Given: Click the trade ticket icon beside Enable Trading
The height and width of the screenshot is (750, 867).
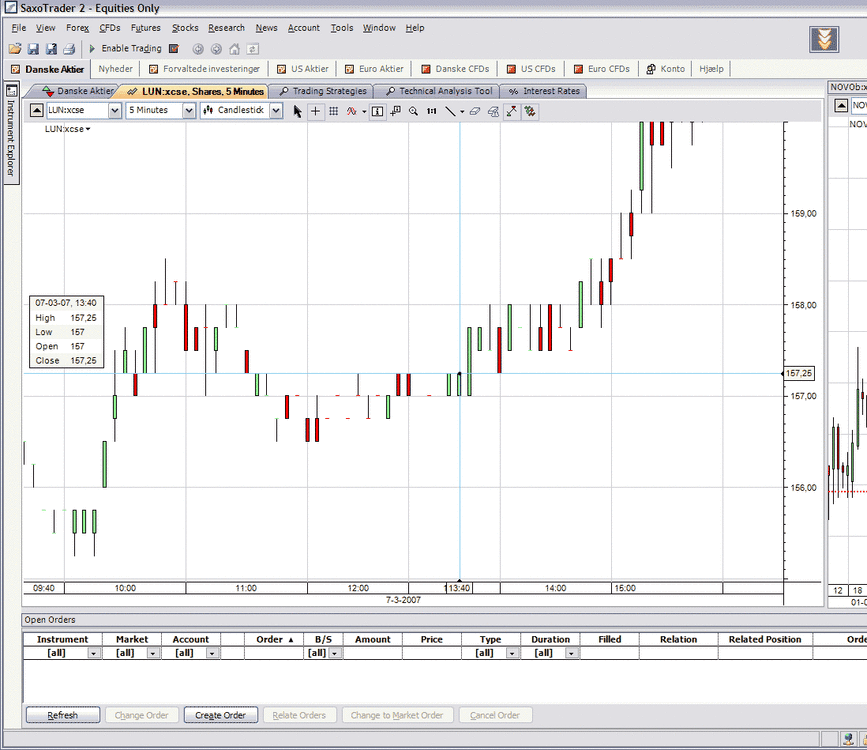Looking at the screenshot, I should [174, 49].
